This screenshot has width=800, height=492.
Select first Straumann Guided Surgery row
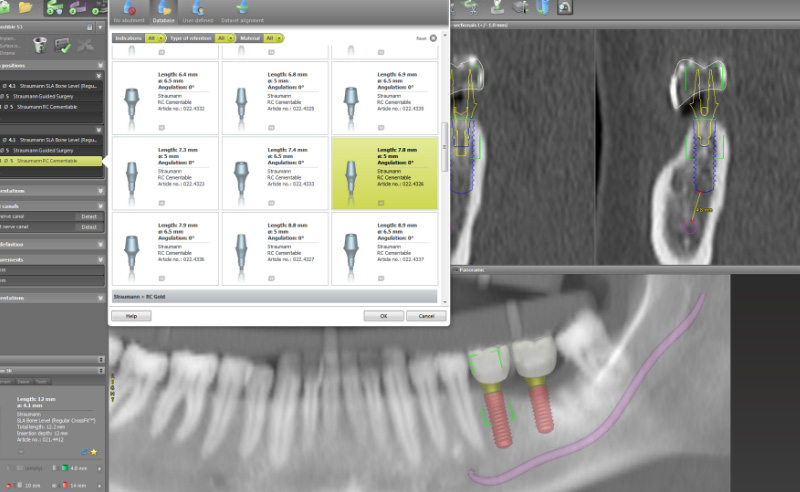pos(51,96)
